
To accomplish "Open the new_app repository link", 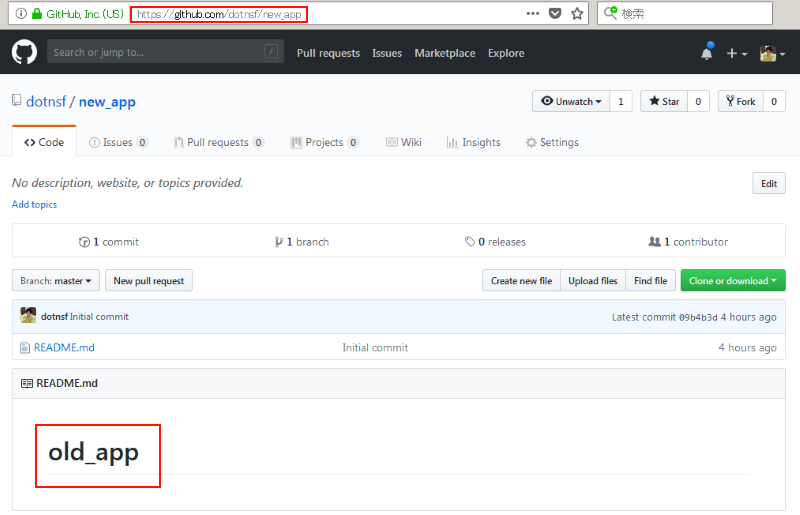I will (x=107, y=102).
